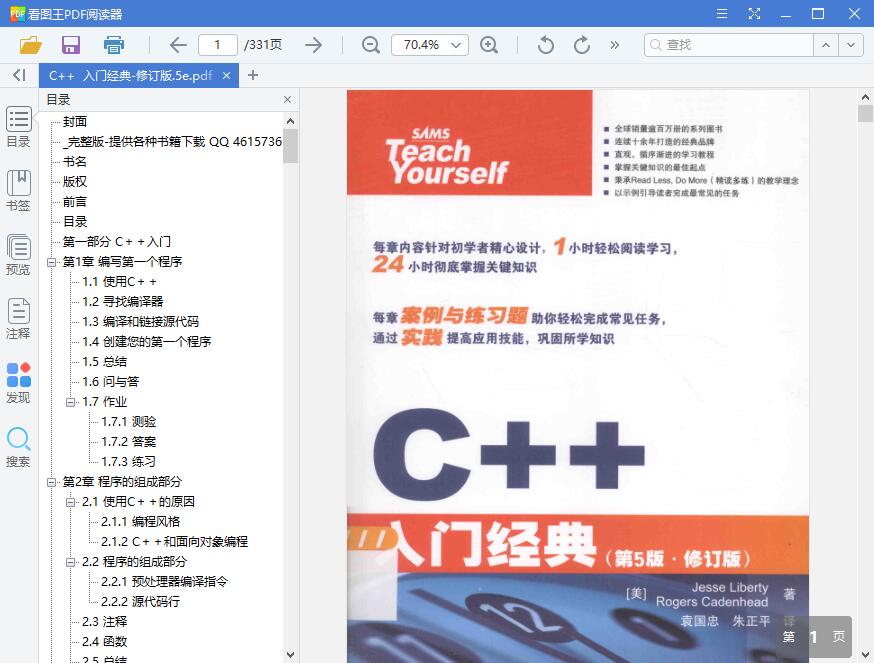Collapse the sidebar with the left arrow
The image size is (874, 663).
(20, 75)
